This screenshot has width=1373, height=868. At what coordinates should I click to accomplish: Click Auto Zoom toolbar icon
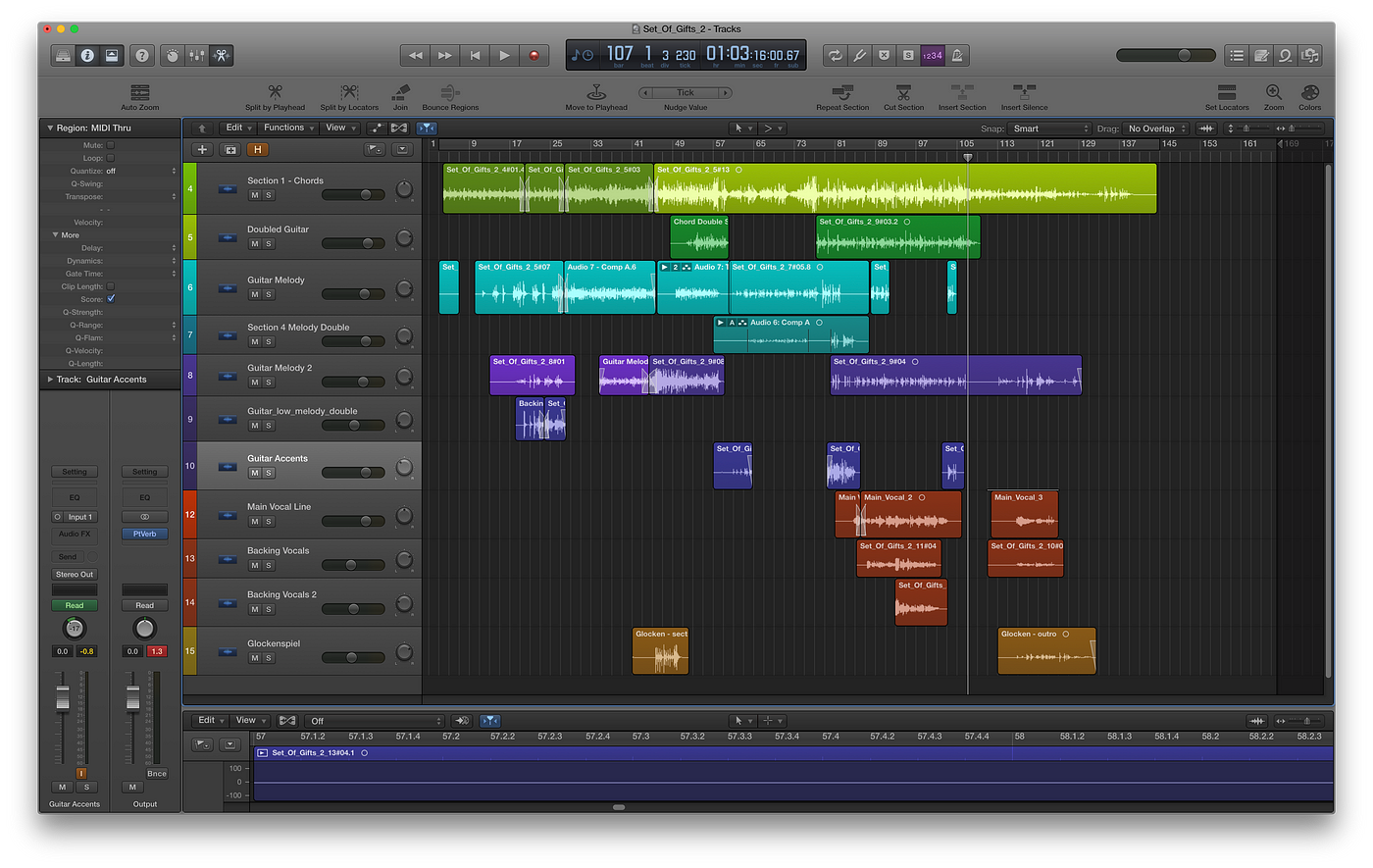[140, 92]
